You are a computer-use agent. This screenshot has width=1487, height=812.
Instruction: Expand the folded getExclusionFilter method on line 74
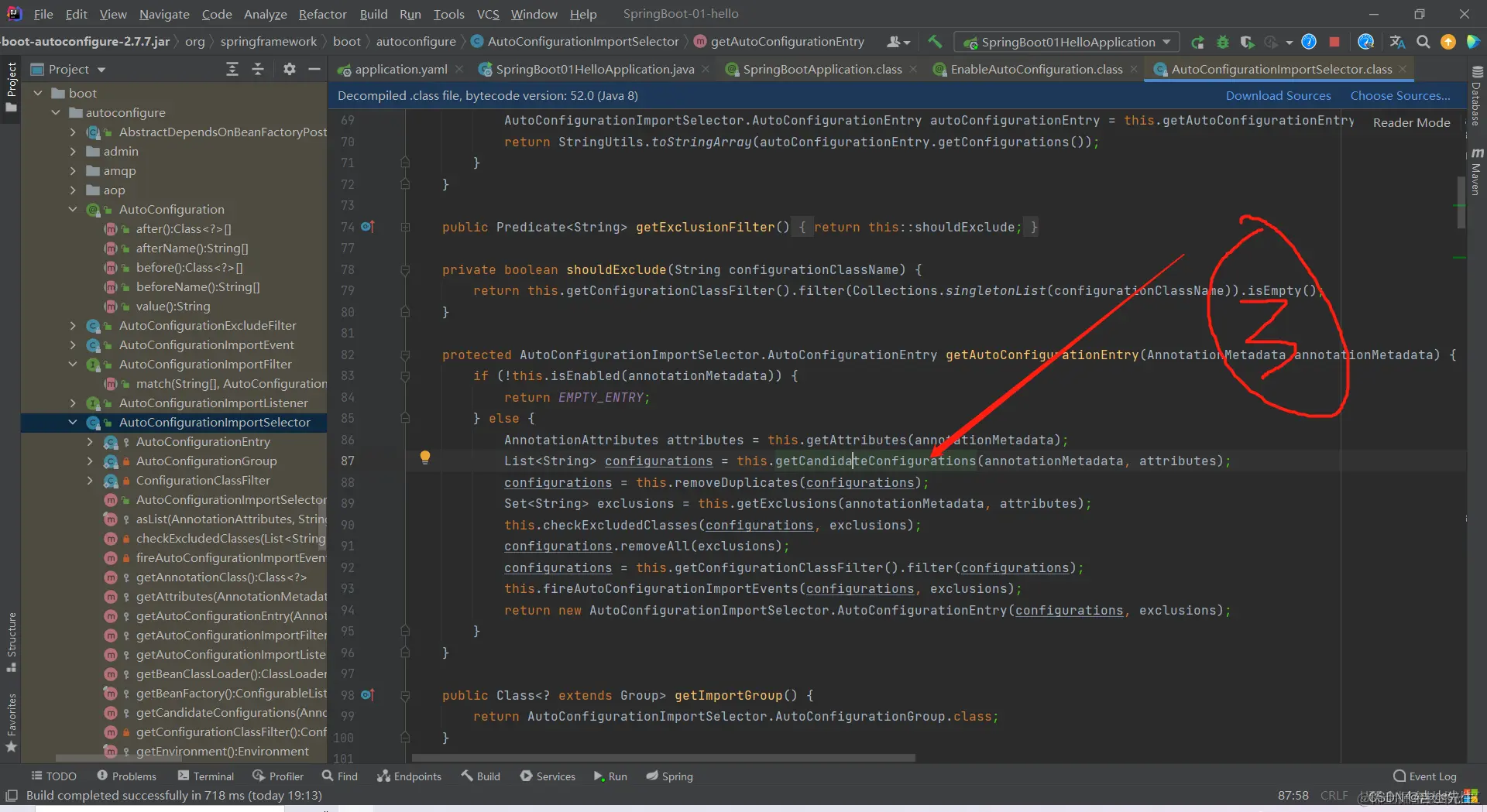pos(405,227)
